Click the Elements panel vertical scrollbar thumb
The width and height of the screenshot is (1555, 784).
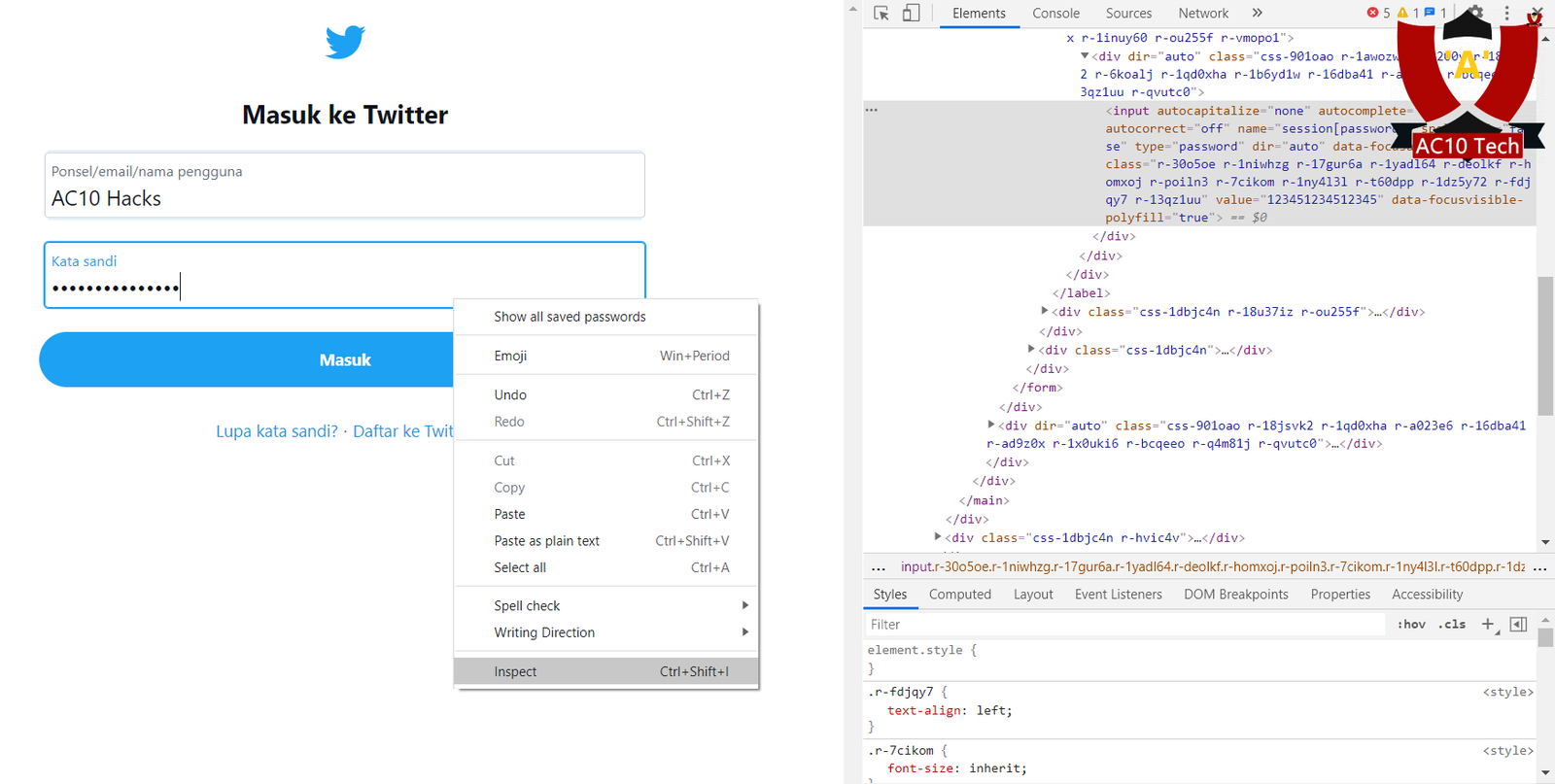tap(1545, 346)
